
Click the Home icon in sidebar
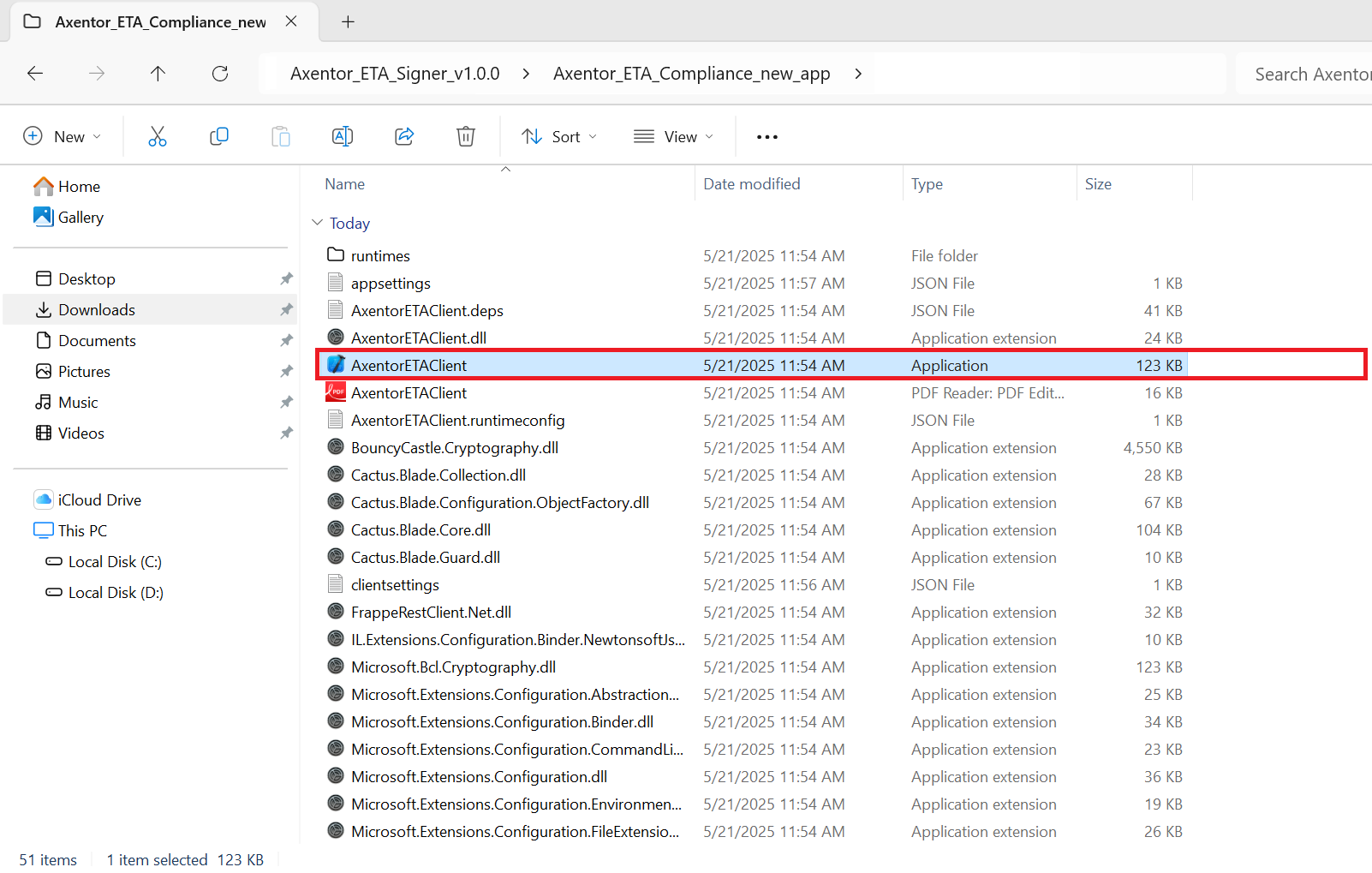[x=44, y=186]
